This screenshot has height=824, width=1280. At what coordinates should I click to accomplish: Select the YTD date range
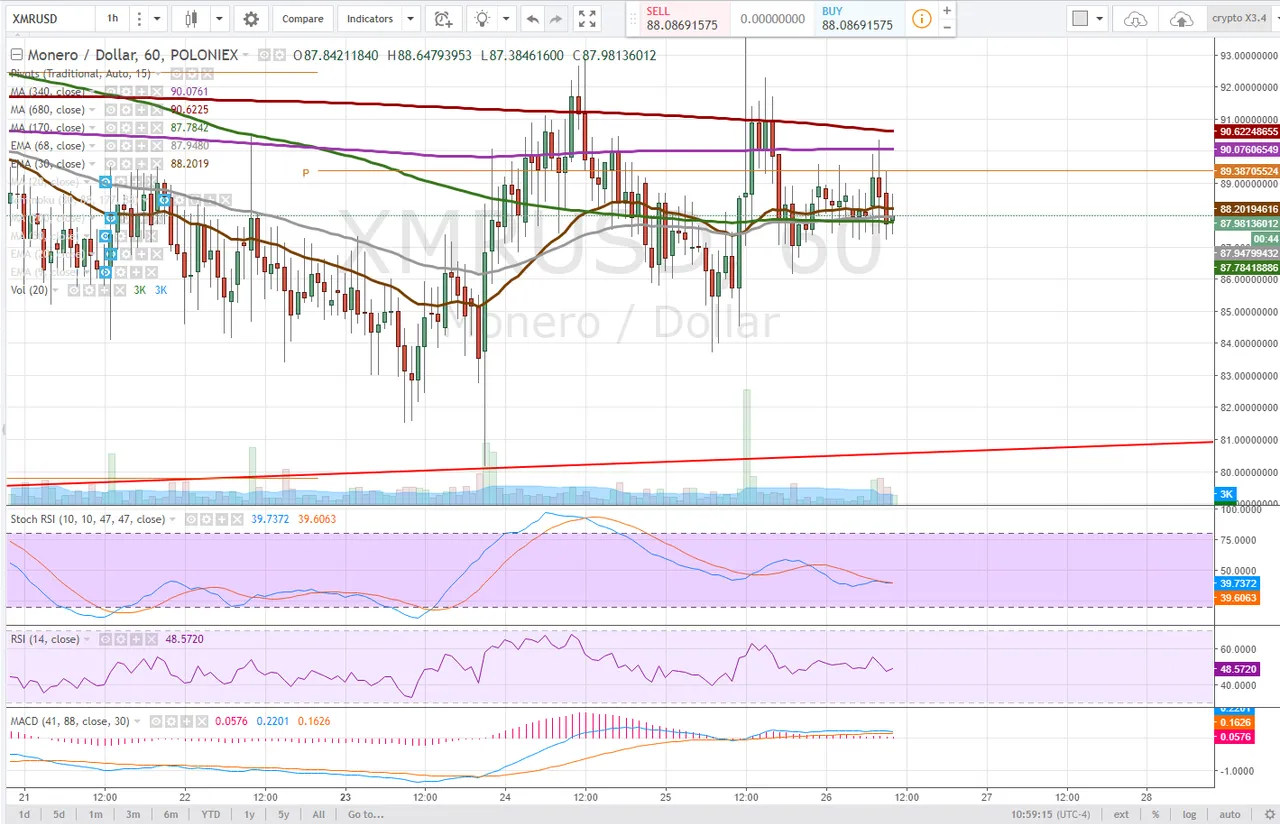[x=210, y=814]
